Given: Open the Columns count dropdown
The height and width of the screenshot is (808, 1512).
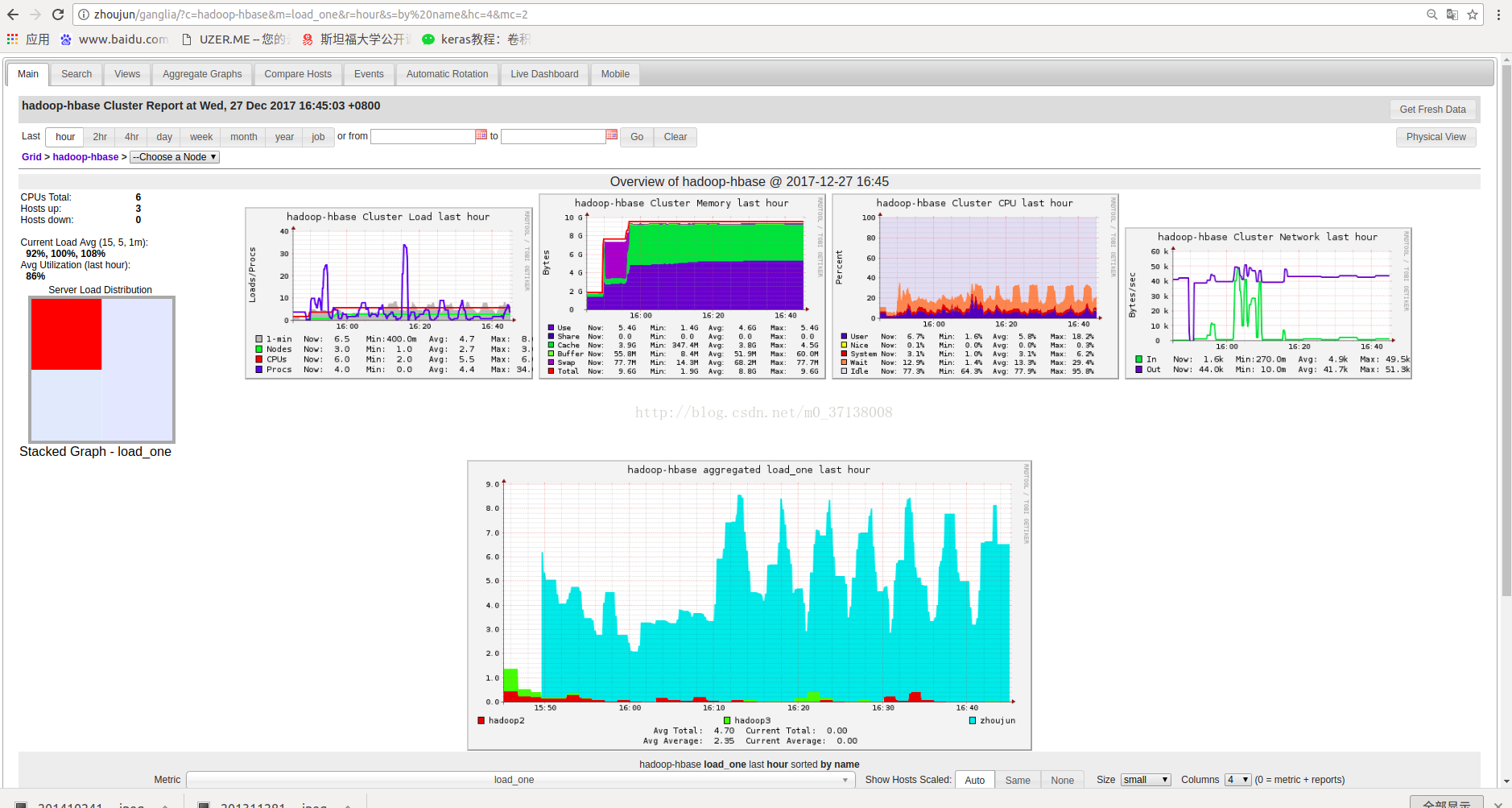Looking at the screenshot, I should [x=1238, y=780].
